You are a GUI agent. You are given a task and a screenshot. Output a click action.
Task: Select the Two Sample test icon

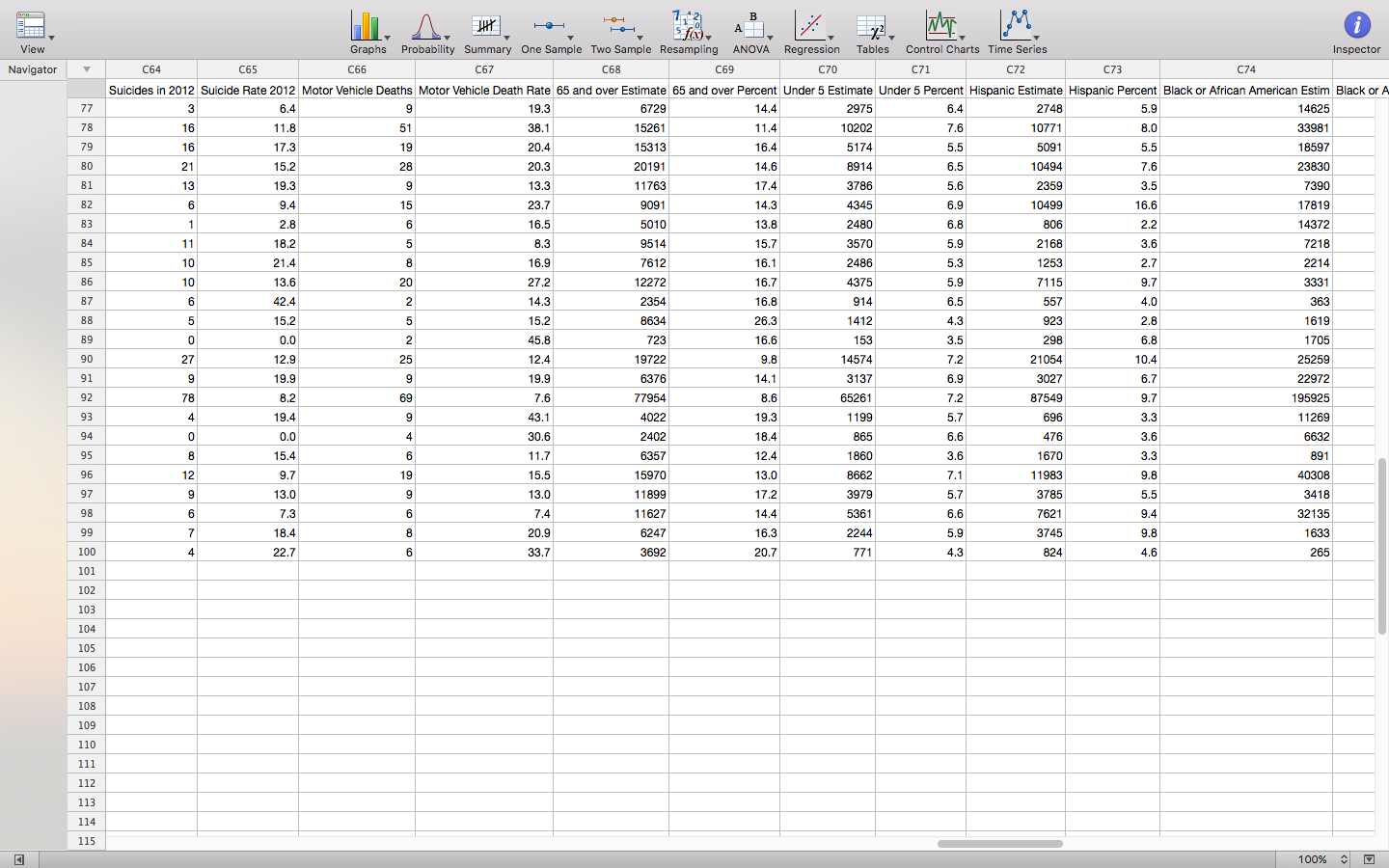tap(620, 32)
